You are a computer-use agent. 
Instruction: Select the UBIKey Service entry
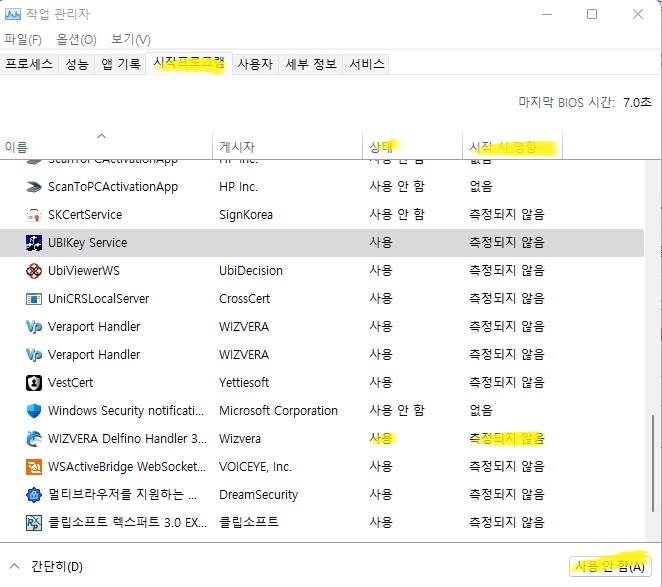pos(87,243)
